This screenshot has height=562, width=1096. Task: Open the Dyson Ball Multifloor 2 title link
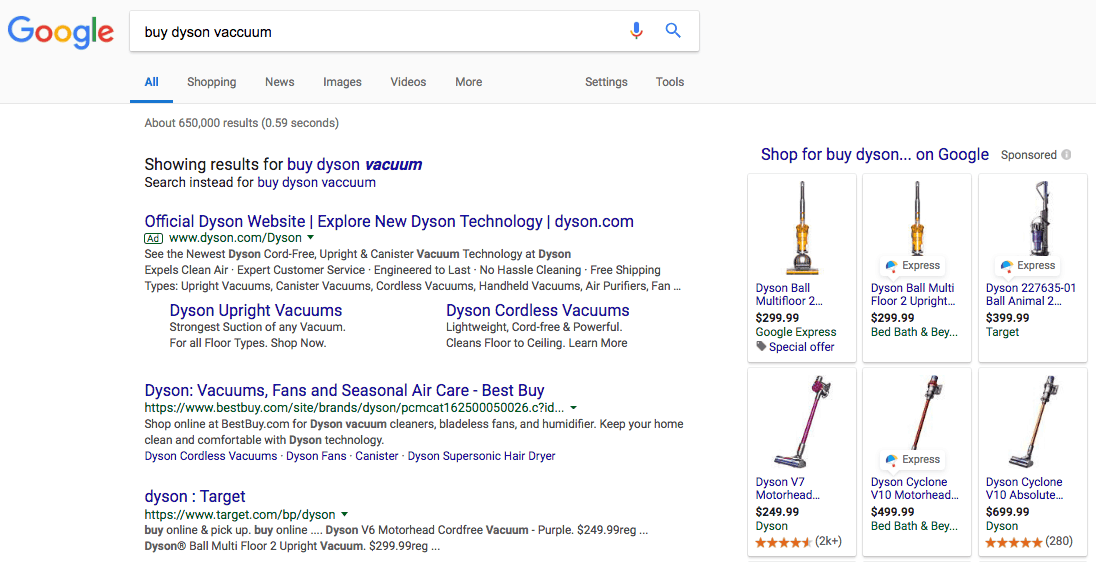point(789,294)
